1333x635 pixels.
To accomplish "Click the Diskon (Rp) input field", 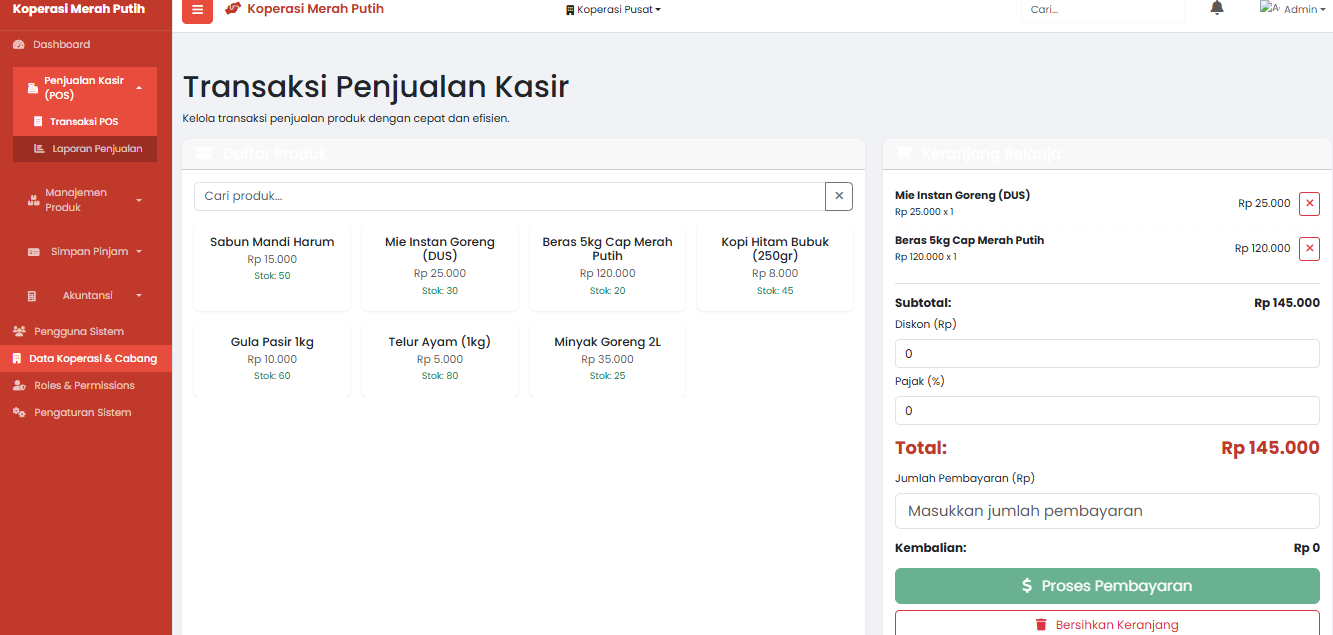I will (x=1107, y=354).
